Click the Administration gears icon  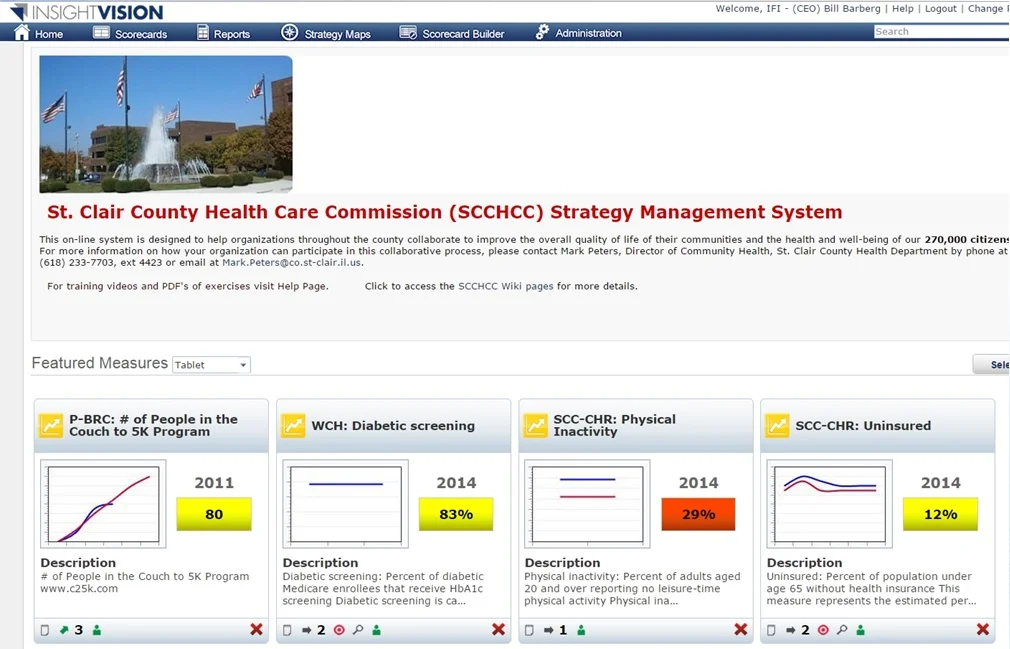pos(542,32)
